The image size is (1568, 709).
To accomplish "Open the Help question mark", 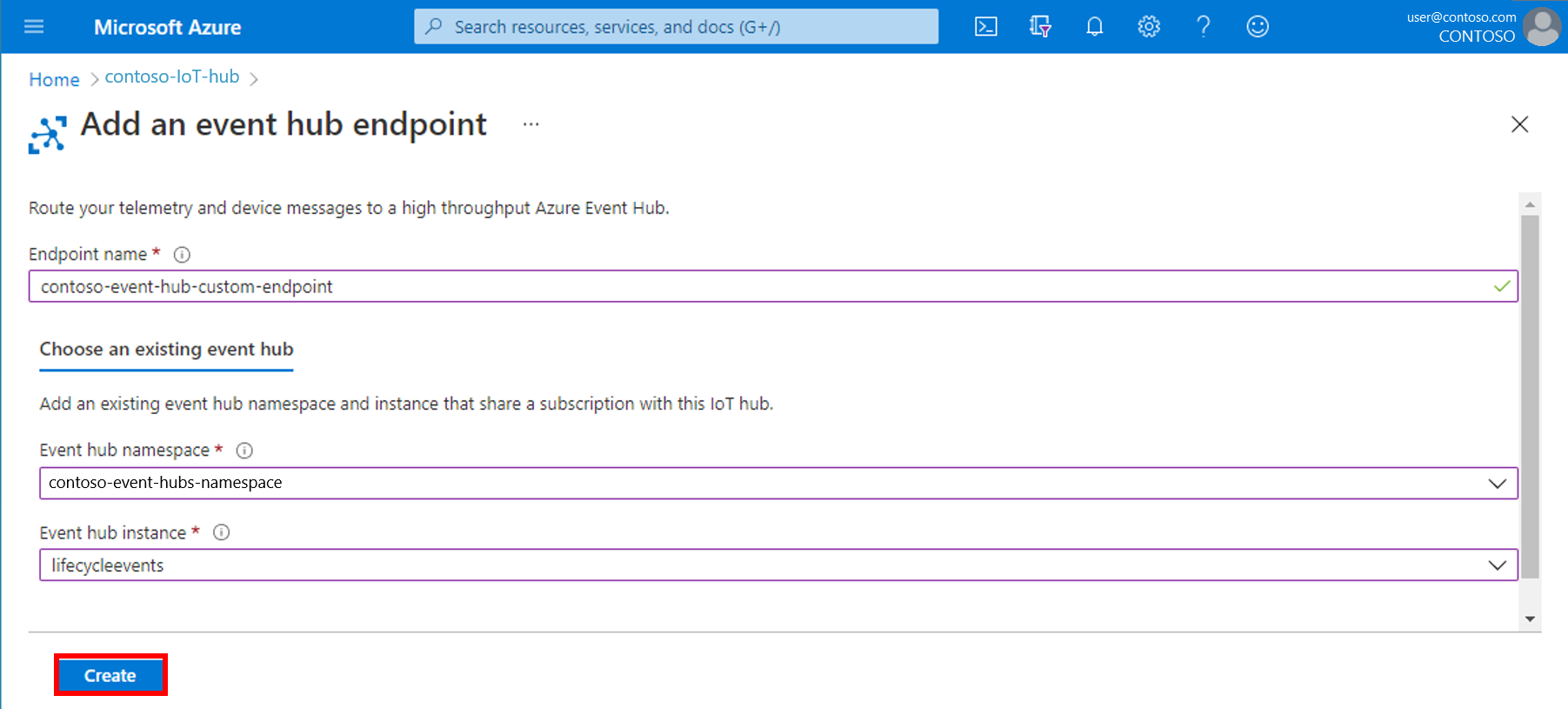I will pos(1204,27).
